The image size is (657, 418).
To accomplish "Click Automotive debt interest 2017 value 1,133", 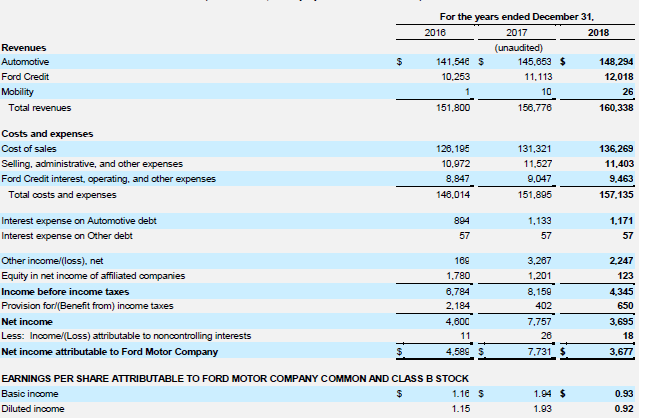I will point(540,221).
